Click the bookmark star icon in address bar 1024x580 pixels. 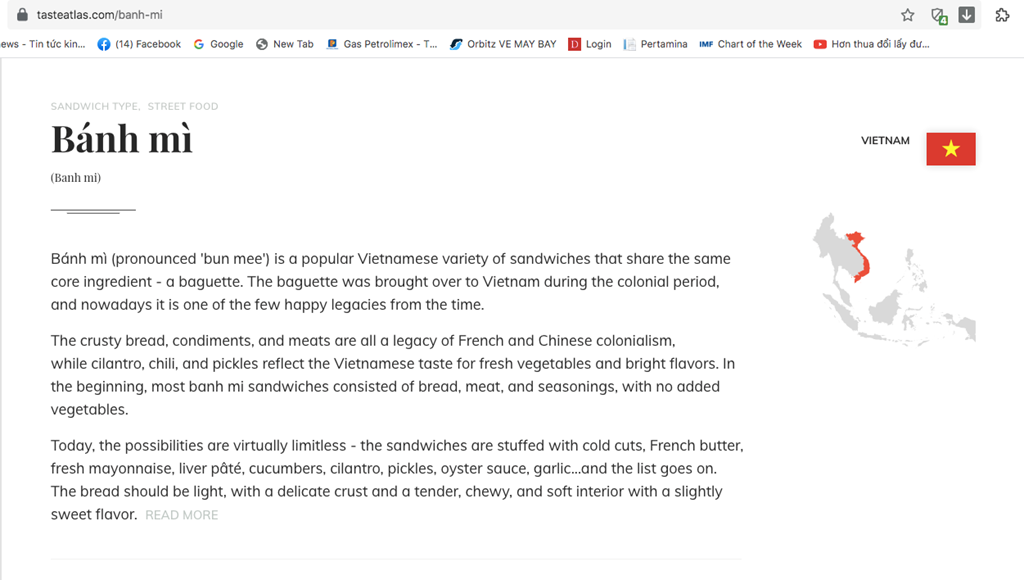pyautogui.click(x=908, y=15)
